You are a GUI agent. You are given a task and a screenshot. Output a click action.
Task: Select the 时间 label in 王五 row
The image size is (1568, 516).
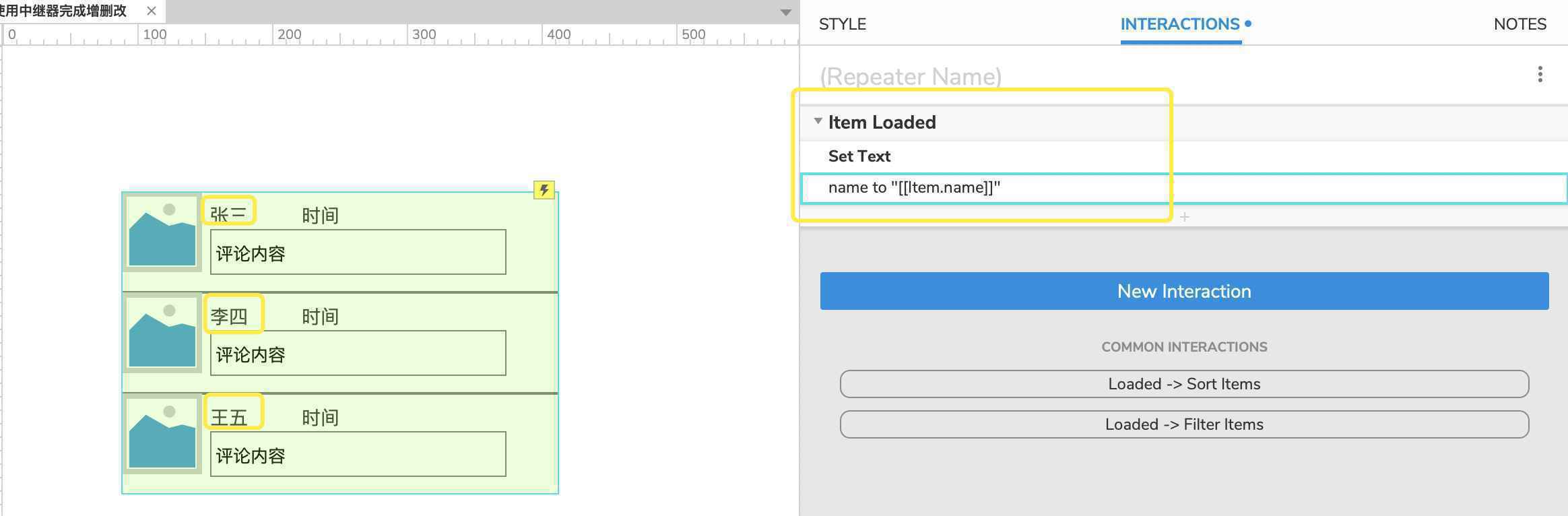320,418
